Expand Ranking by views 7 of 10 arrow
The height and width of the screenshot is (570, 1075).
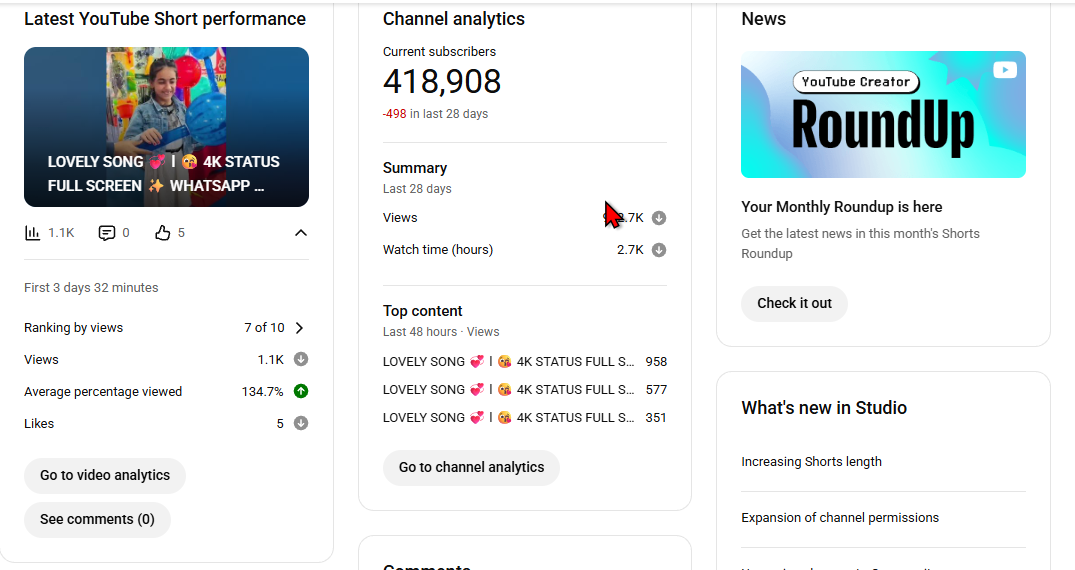click(x=299, y=328)
